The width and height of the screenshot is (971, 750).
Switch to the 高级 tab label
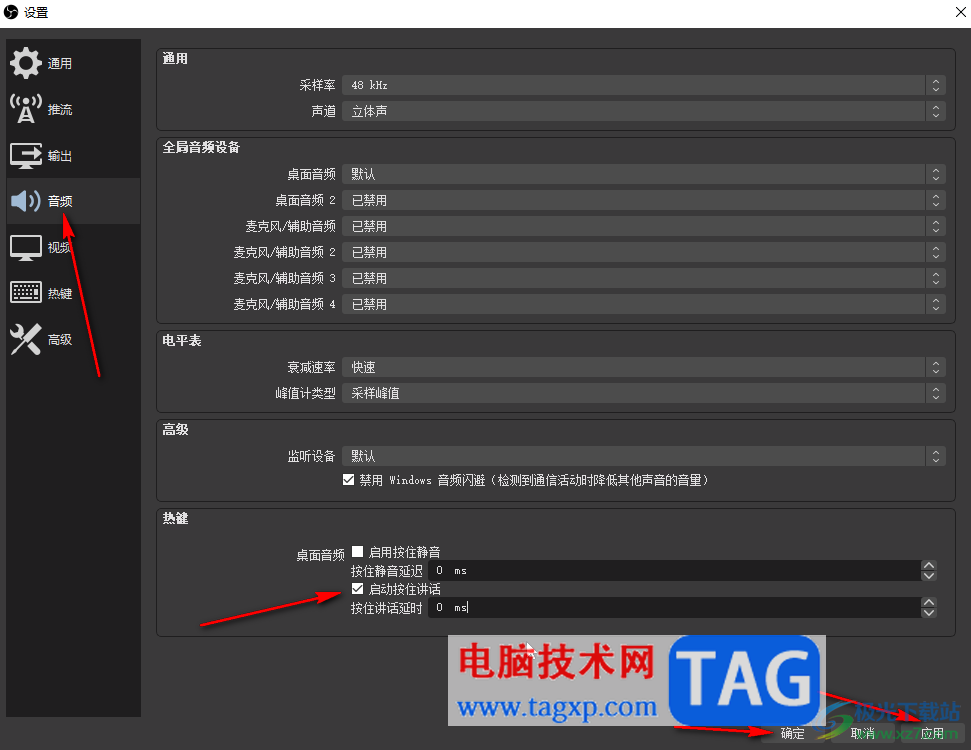coord(59,339)
